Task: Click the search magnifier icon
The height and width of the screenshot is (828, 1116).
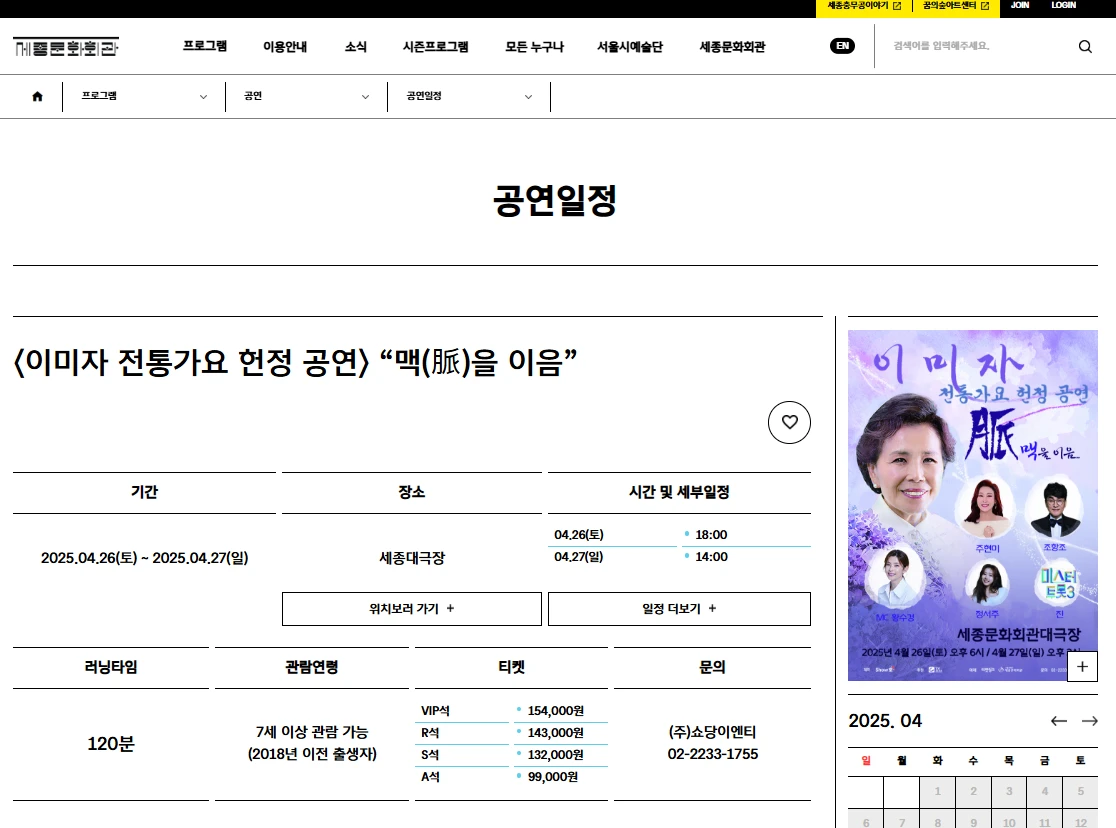Action: [x=1085, y=46]
